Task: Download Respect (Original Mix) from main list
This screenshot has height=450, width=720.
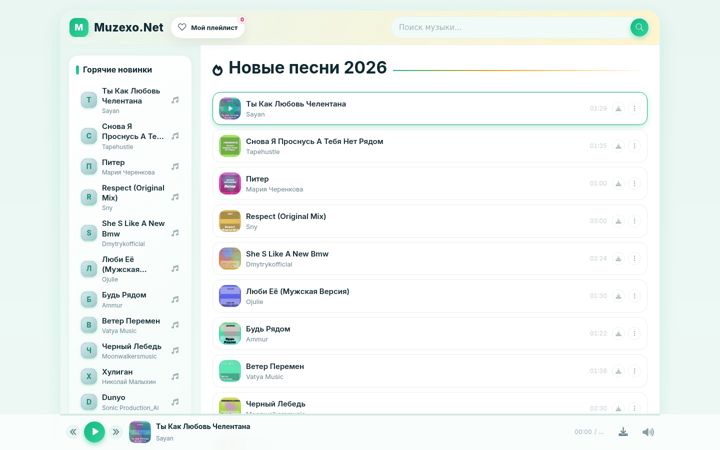Action: [x=619, y=221]
